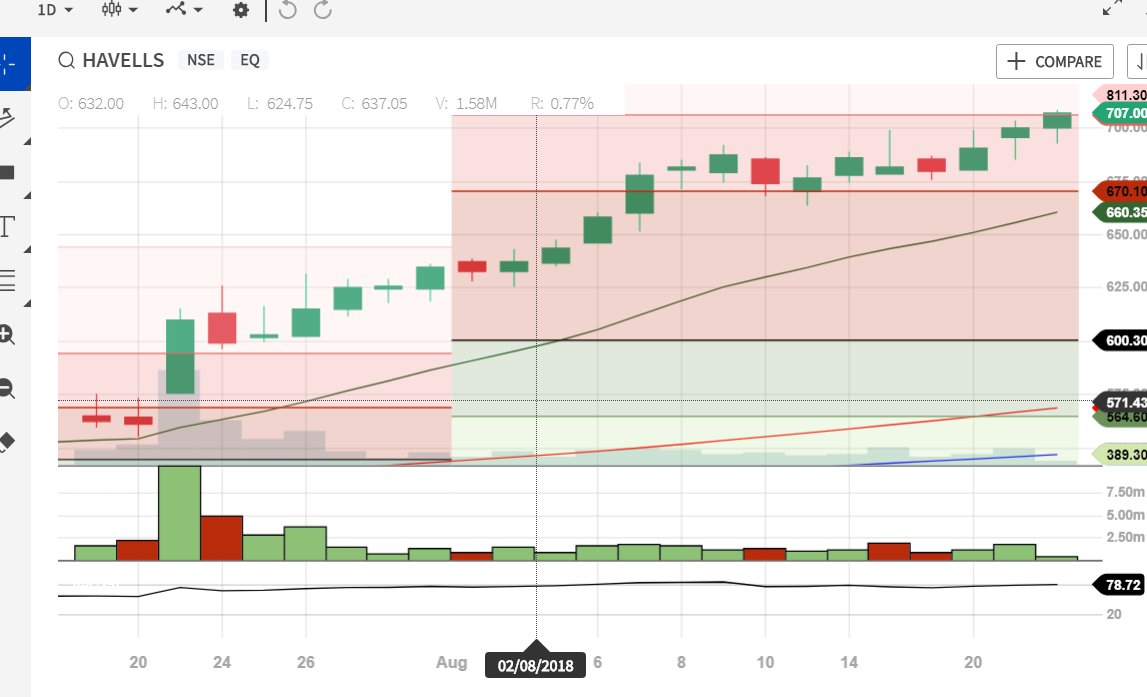Open chart settings gear

(241, 10)
